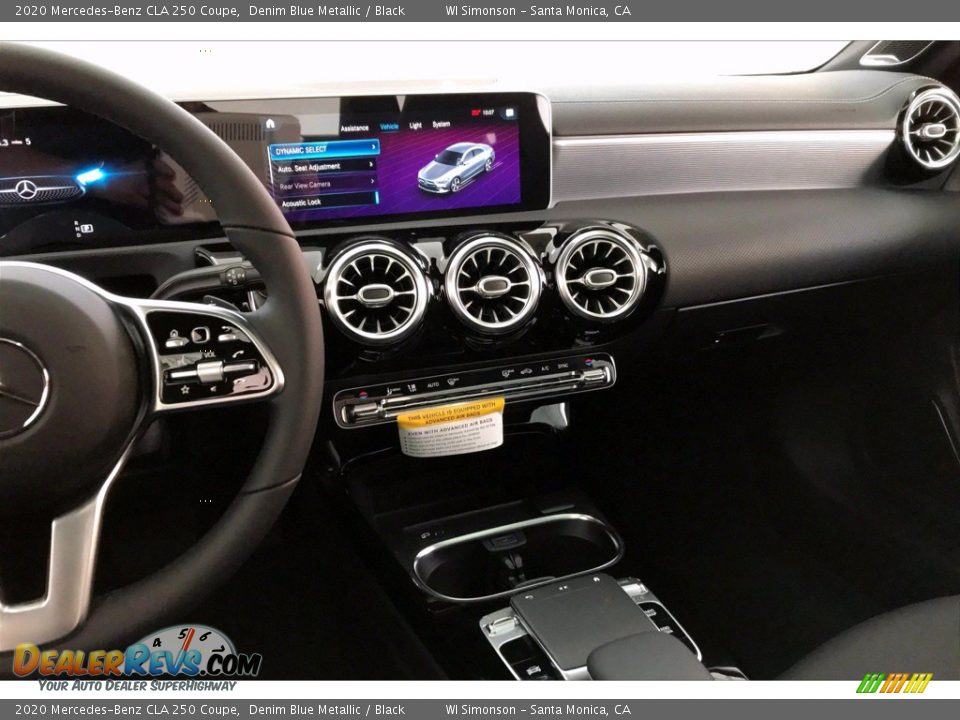Select the Vehicle tab
This screenshot has width=960, height=720.
[x=389, y=126]
